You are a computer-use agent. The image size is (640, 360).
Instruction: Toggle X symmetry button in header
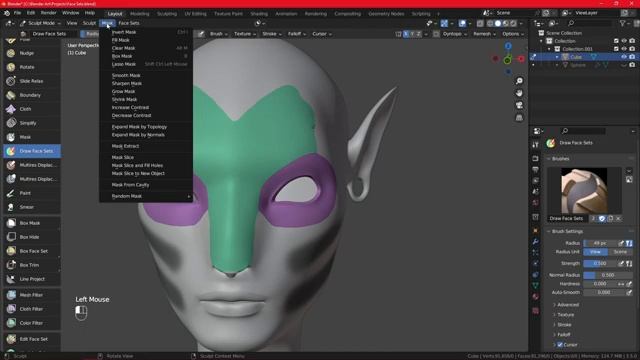tap(406, 34)
